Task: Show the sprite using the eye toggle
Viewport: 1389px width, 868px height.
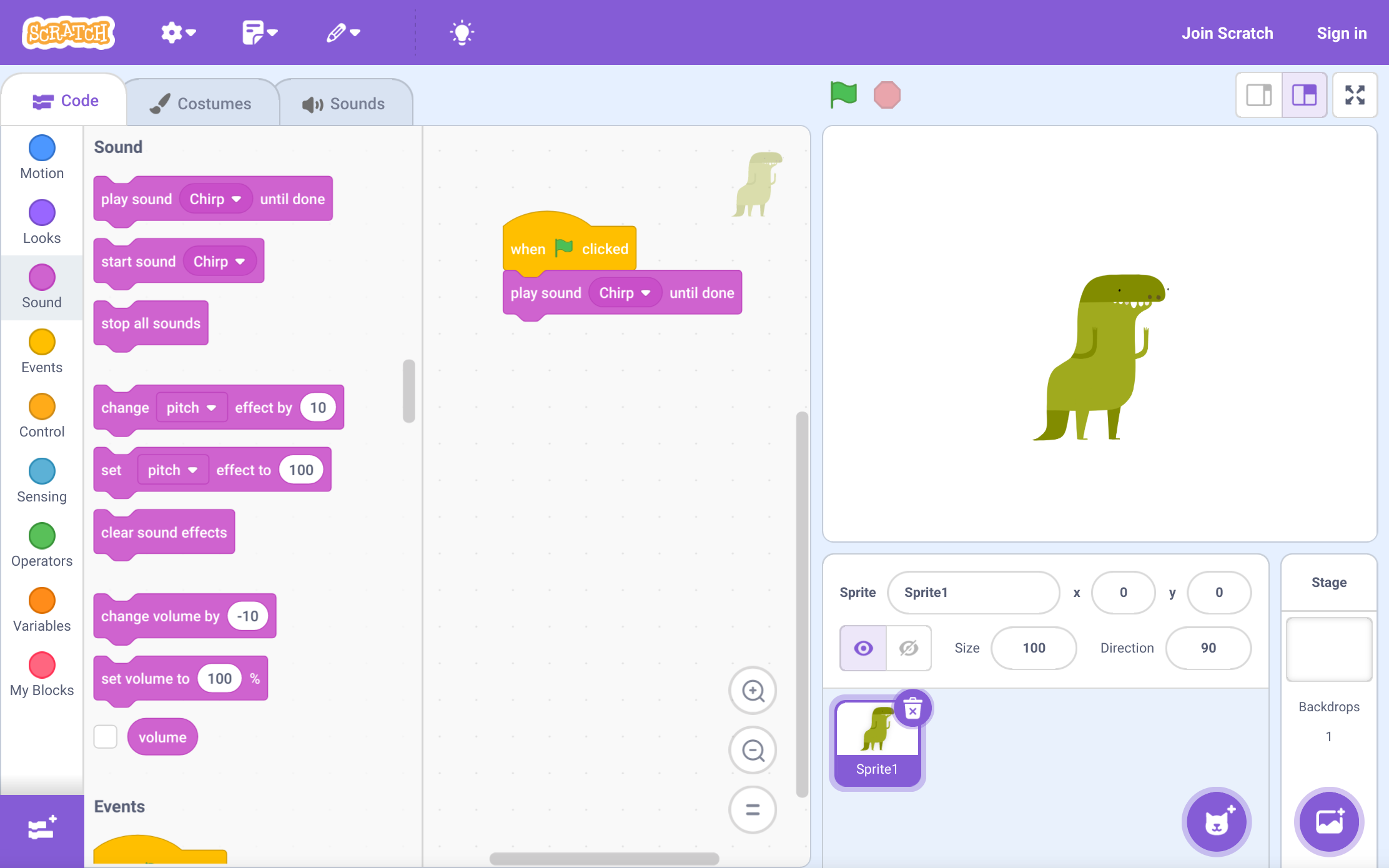Action: click(863, 648)
